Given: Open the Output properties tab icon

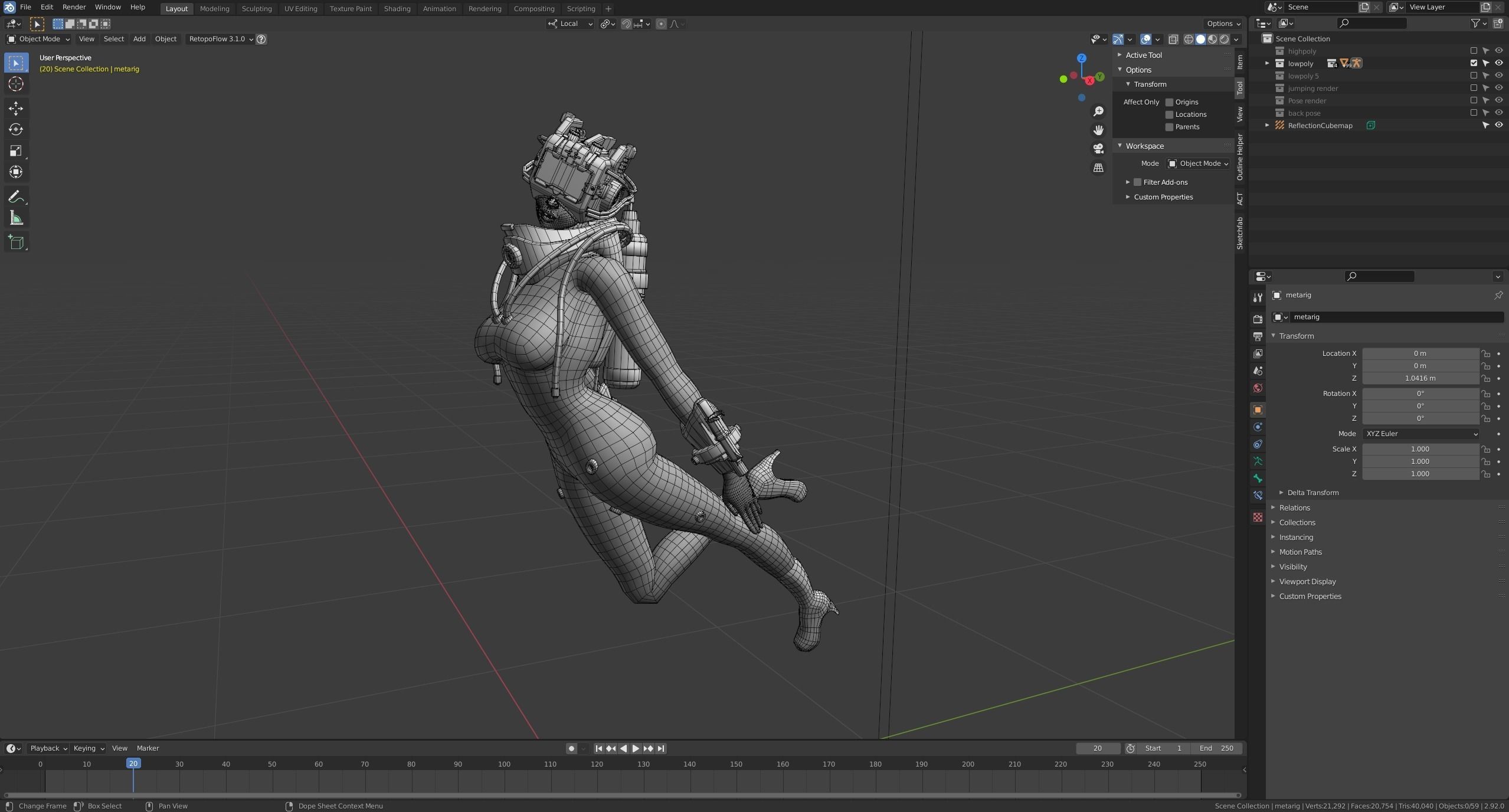Looking at the screenshot, I should [x=1258, y=336].
